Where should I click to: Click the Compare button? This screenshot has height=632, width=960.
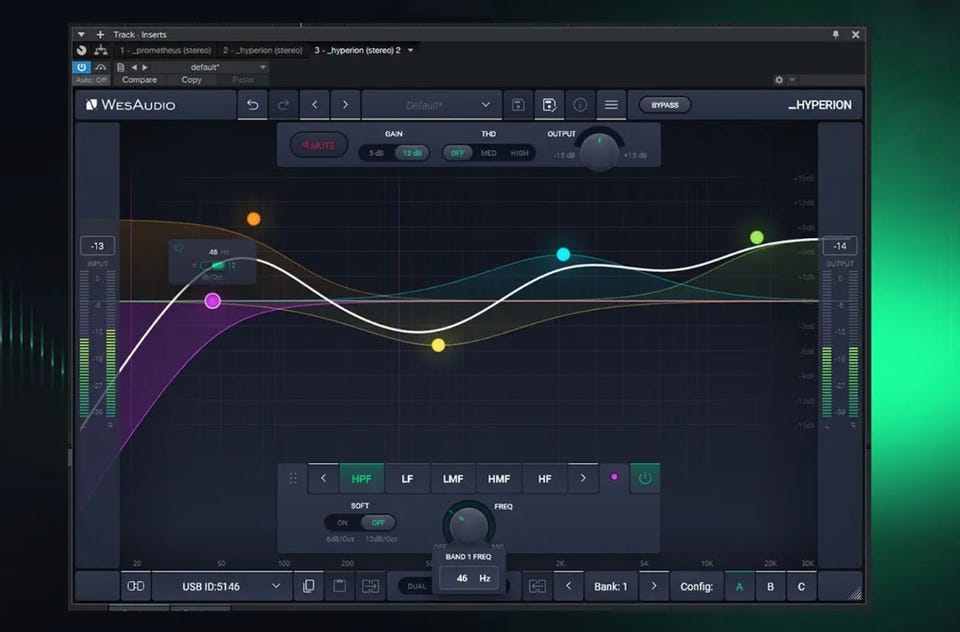coord(139,80)
